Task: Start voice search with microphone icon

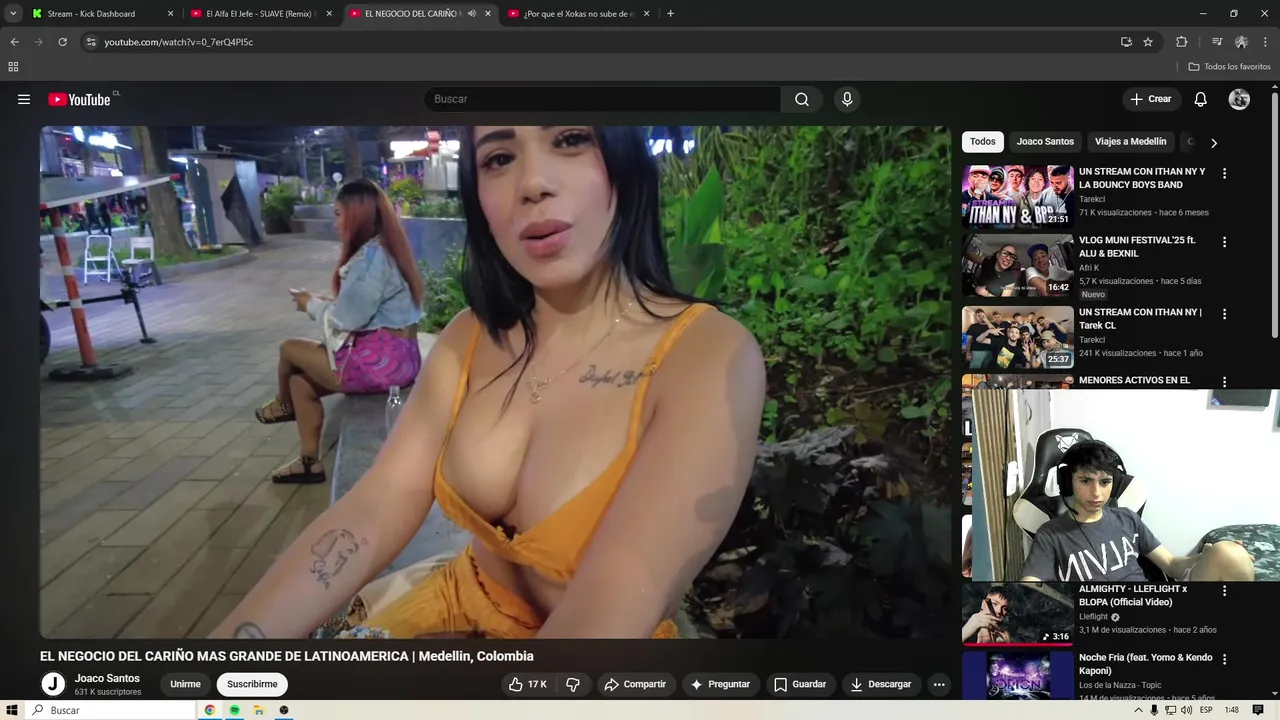Action: tap(847, 99)
